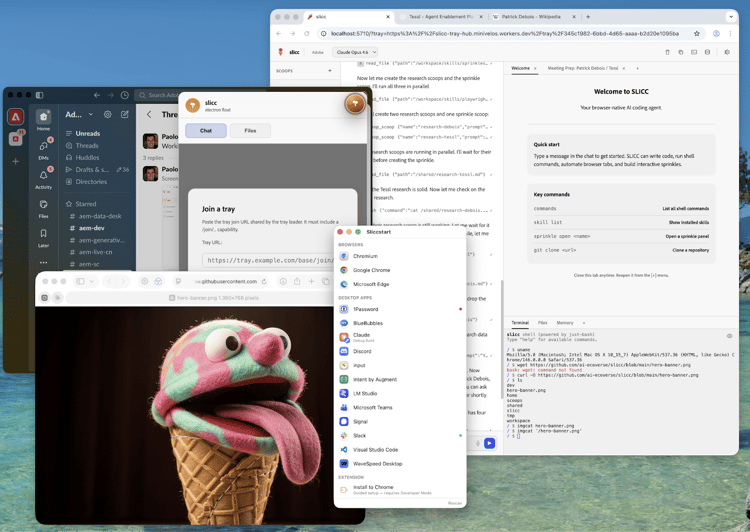This screenshot has width=750, height=532.
Task: Add a new scoop with plus button
Action: (330, 71)
